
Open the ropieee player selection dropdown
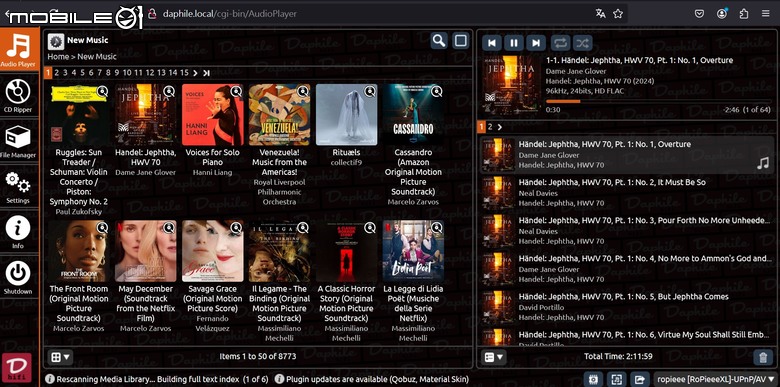click(x=715, y=379)
